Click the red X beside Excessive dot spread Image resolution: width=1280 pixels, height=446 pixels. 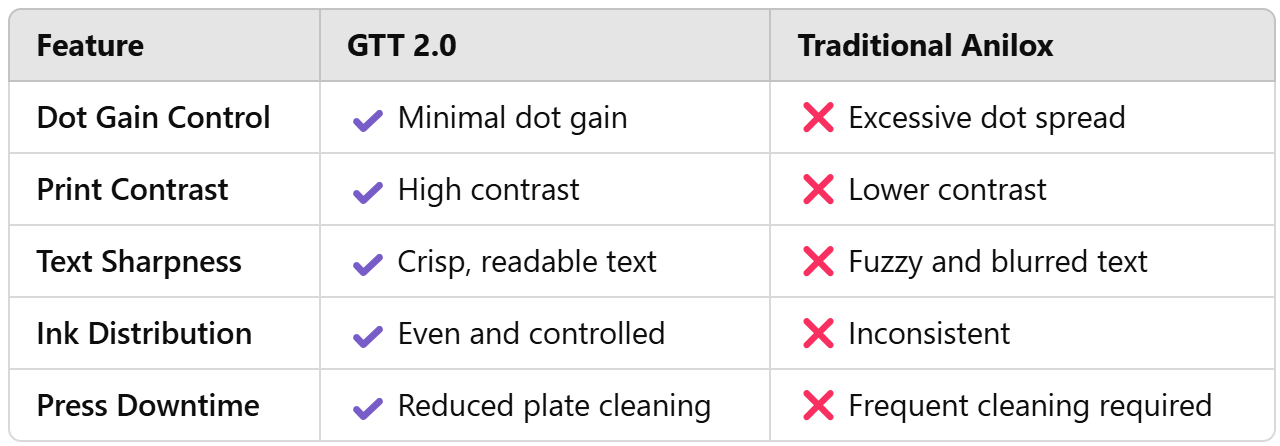tap(818, 118)
